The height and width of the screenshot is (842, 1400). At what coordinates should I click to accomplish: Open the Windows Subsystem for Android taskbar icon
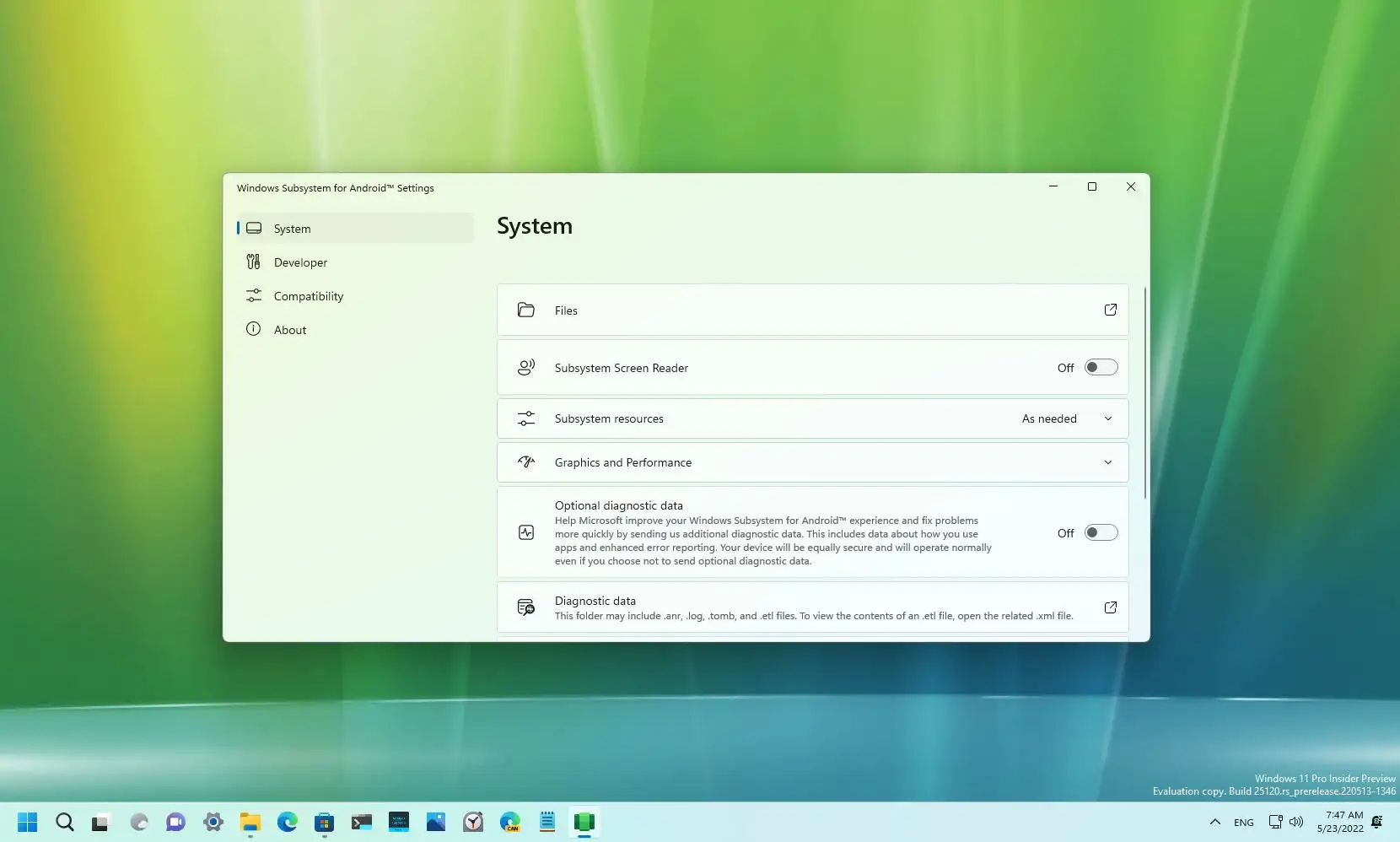tap(584, 823)
